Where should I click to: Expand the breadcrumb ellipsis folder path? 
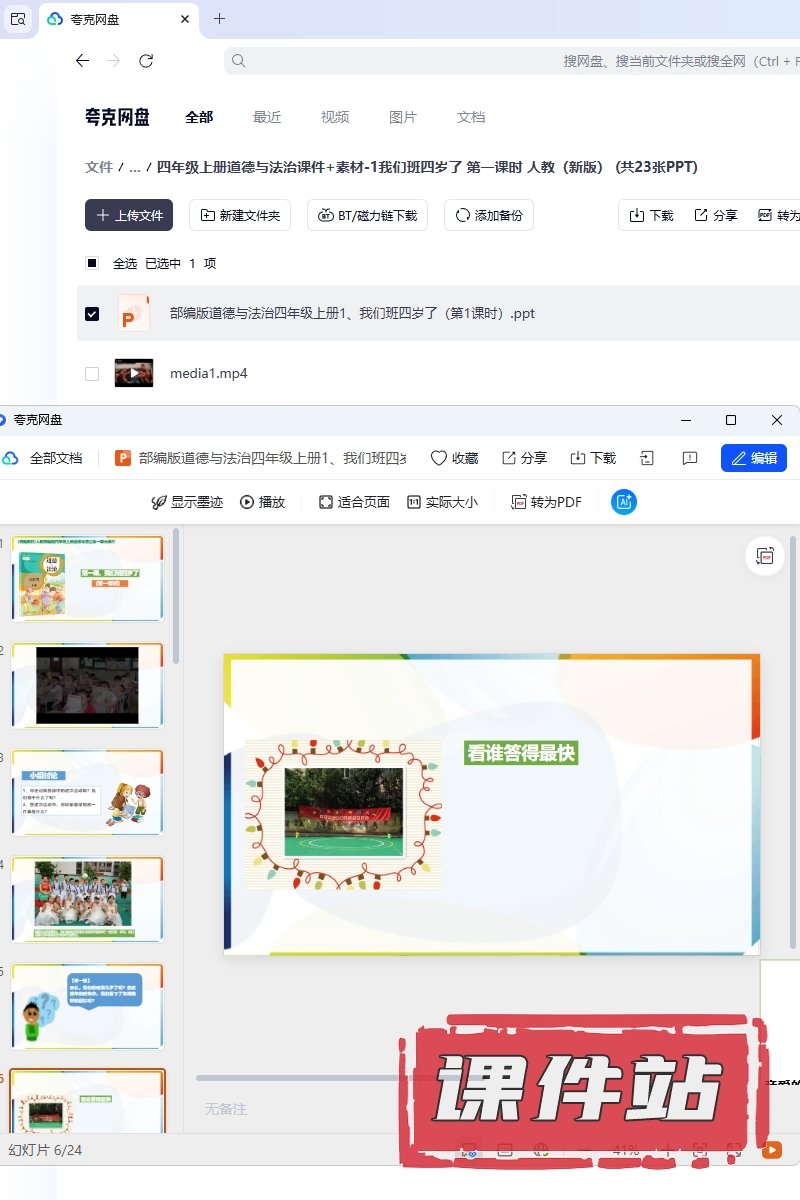click(135, 167)
